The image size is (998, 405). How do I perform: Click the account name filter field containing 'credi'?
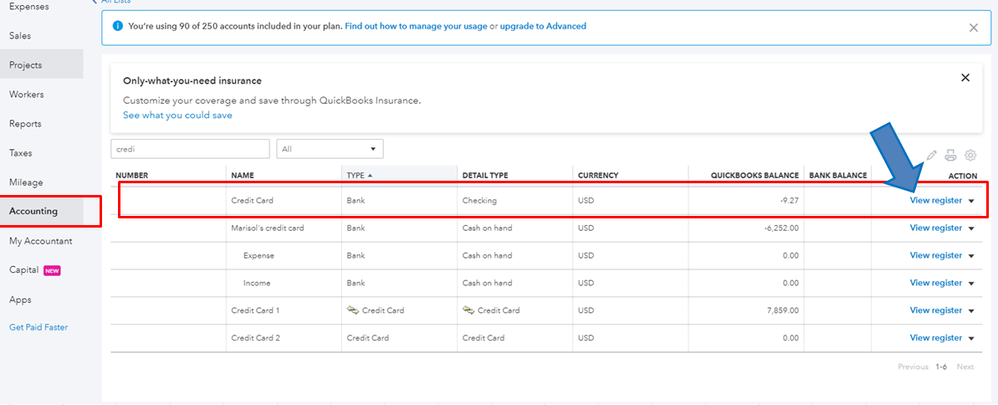[190, 149]
